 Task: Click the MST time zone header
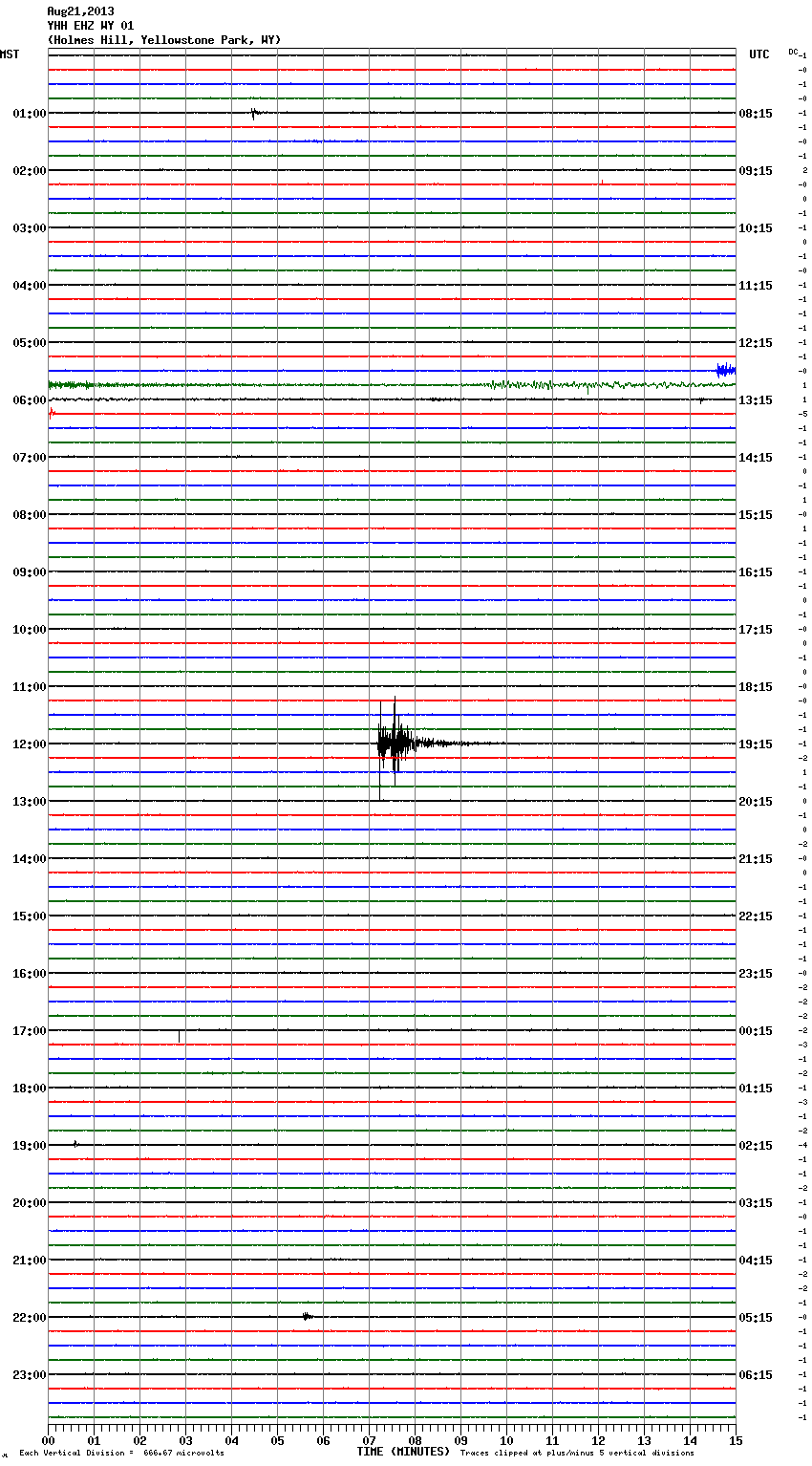click(10, 54)
